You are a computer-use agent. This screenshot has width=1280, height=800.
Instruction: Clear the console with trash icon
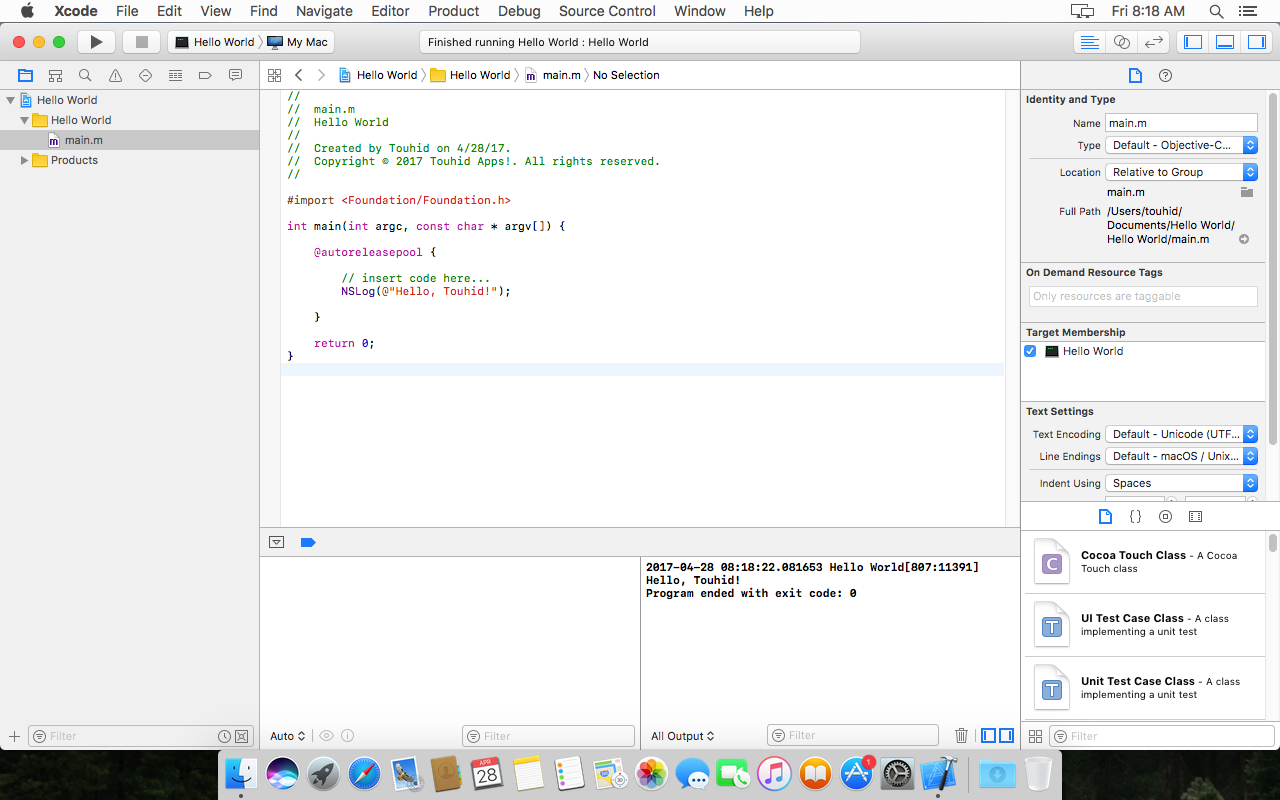pyautogui.click(x=961, y=736)
